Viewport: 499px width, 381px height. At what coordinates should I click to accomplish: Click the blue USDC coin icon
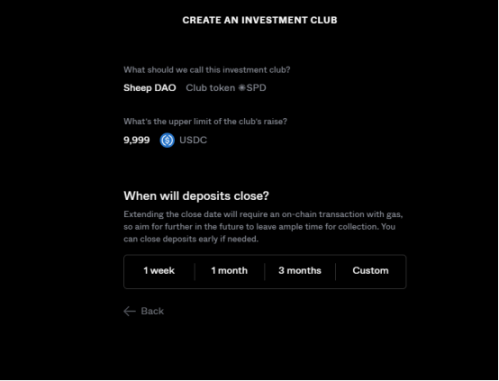click(x=167, y=140)
